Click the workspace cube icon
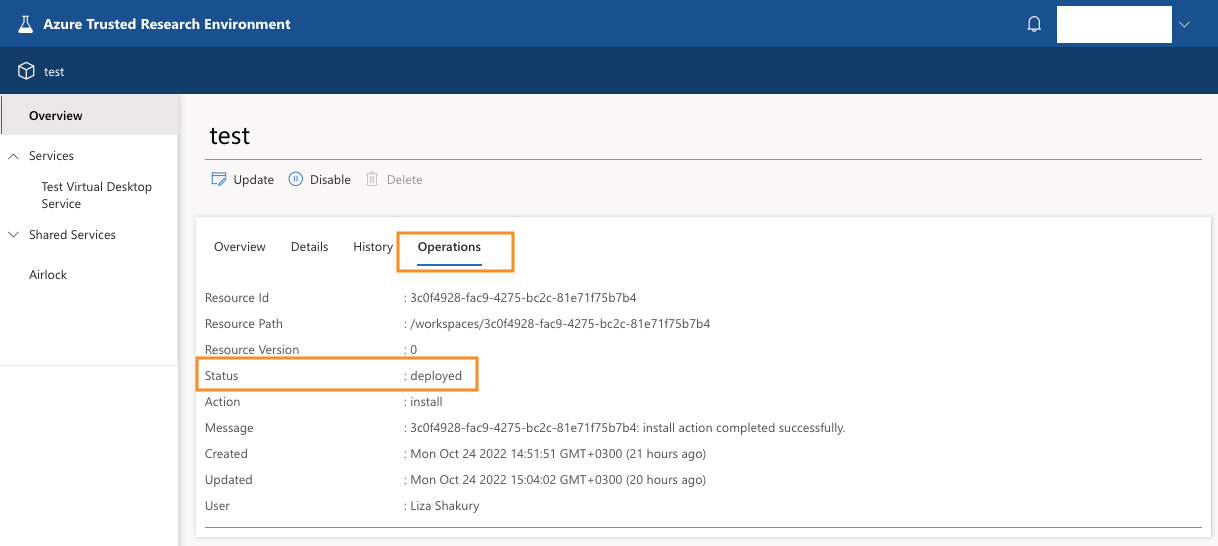The image size is (1218, 546). 26,72
